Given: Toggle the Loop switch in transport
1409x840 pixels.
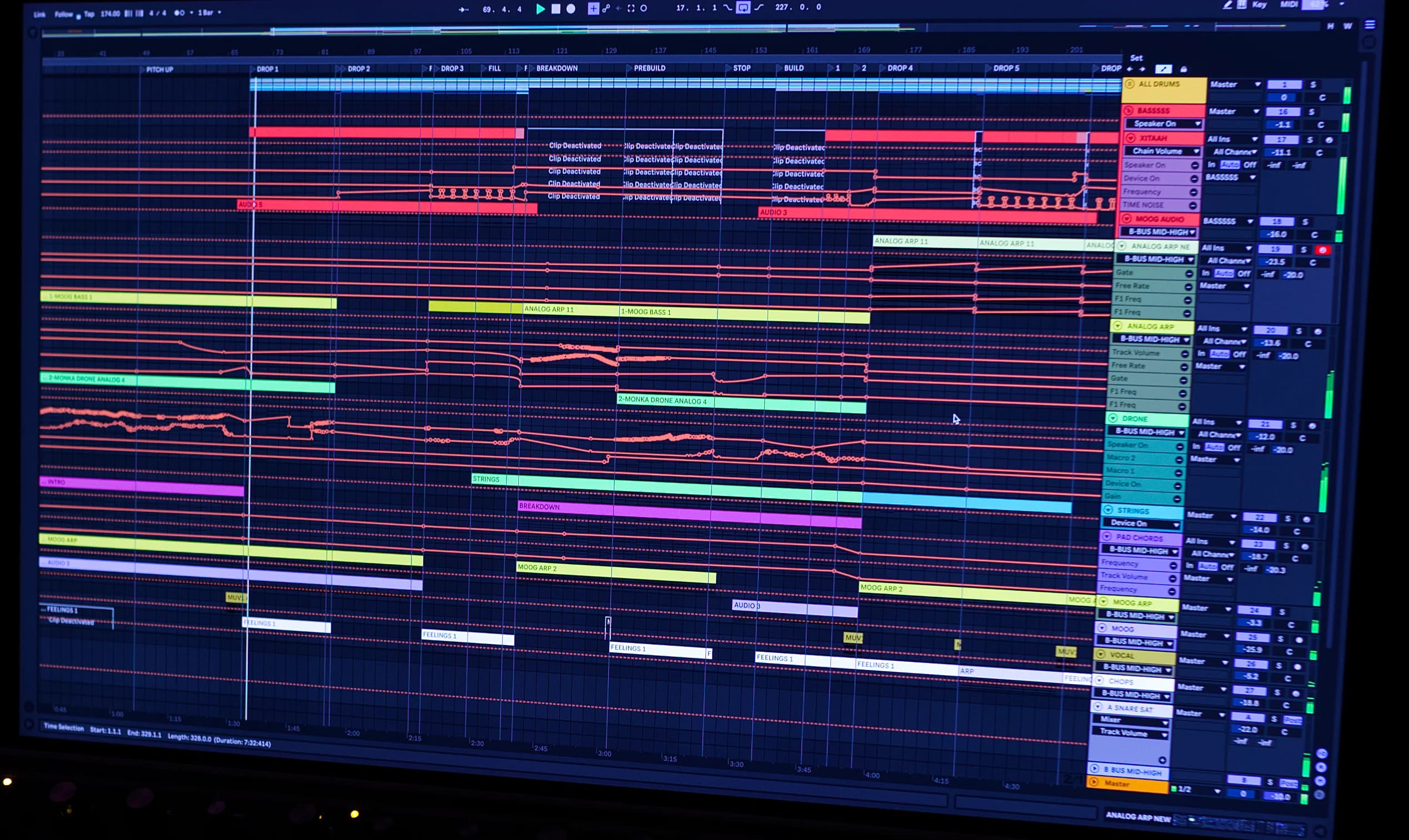Looking at the screenshot, I should point(743,7).
